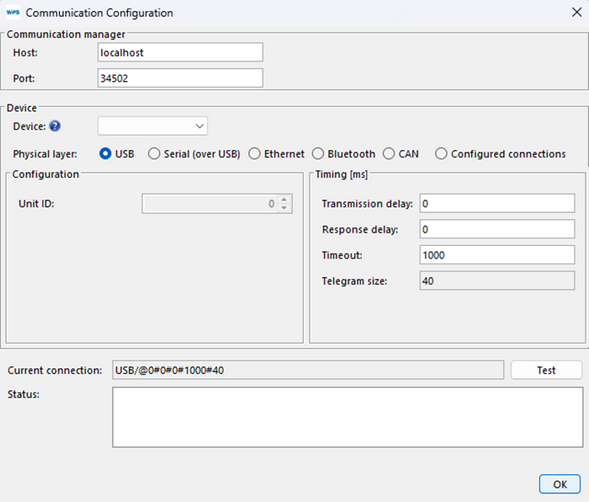Increase Unit ID with up arrow

click(x=284, y=200)
